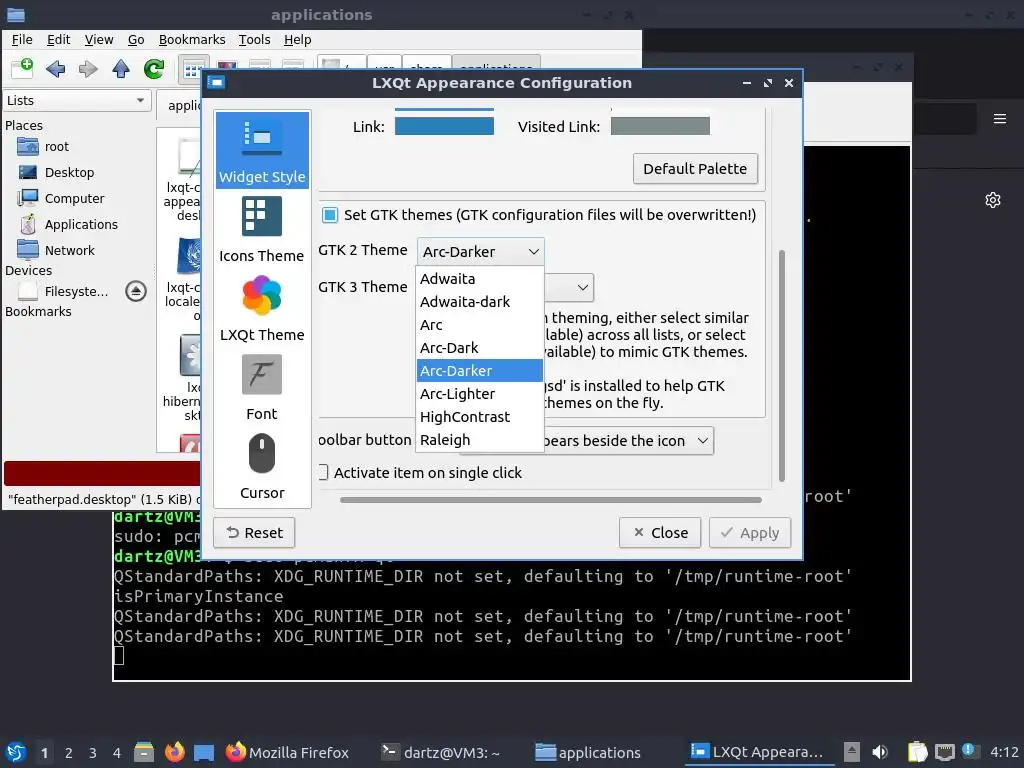This screenshot has height=768, width=1024.
Task: Open Help menu in file manager
Action: 297,40
